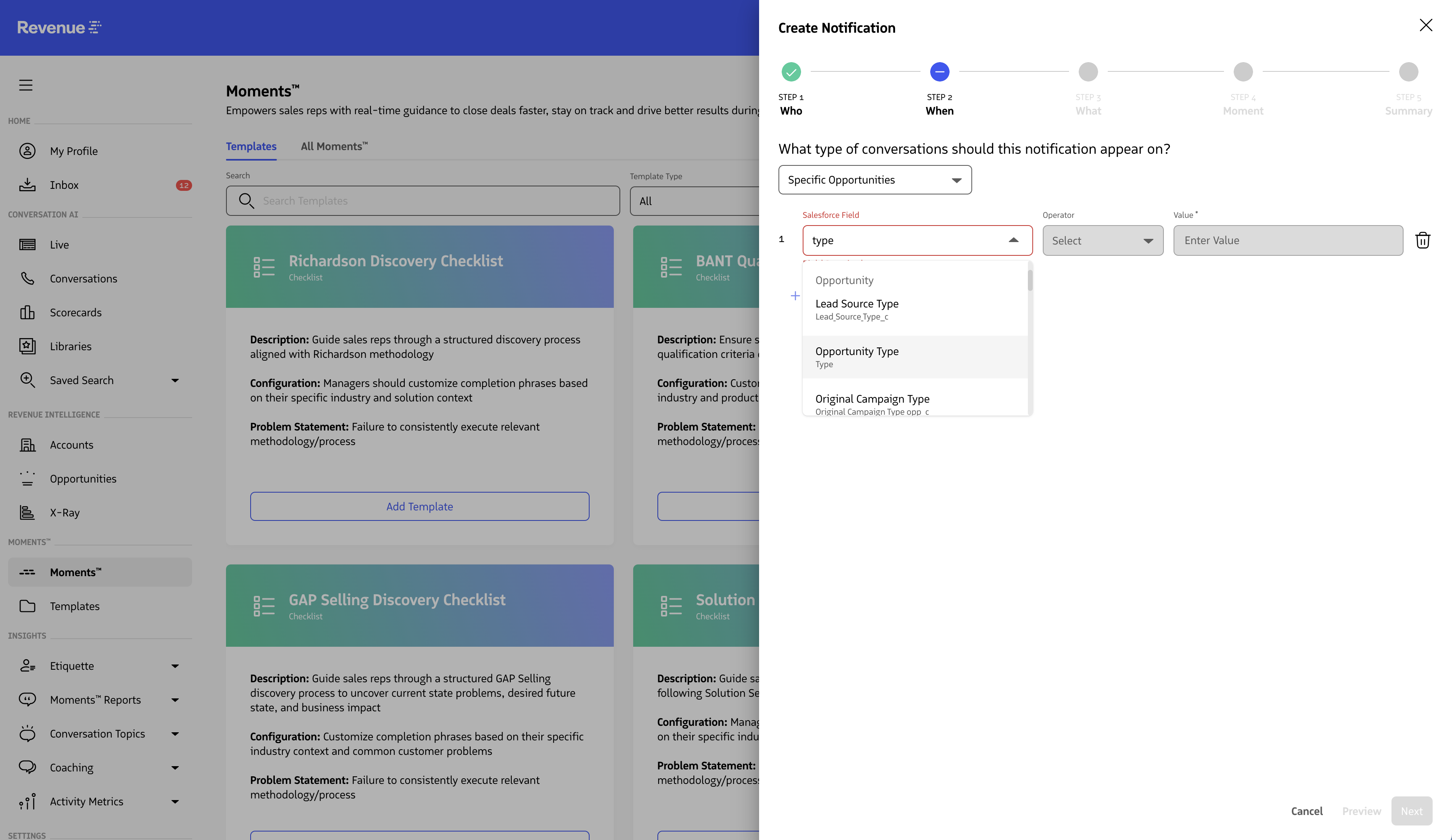Expand the Etiquette submenu arrow

(175, 666)
